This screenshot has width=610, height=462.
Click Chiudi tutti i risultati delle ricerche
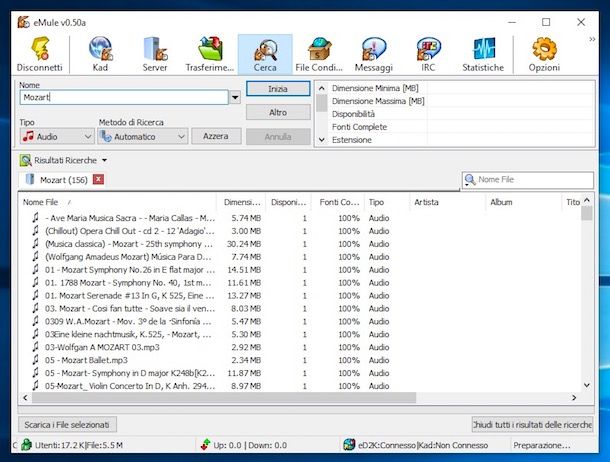point(532,425)
